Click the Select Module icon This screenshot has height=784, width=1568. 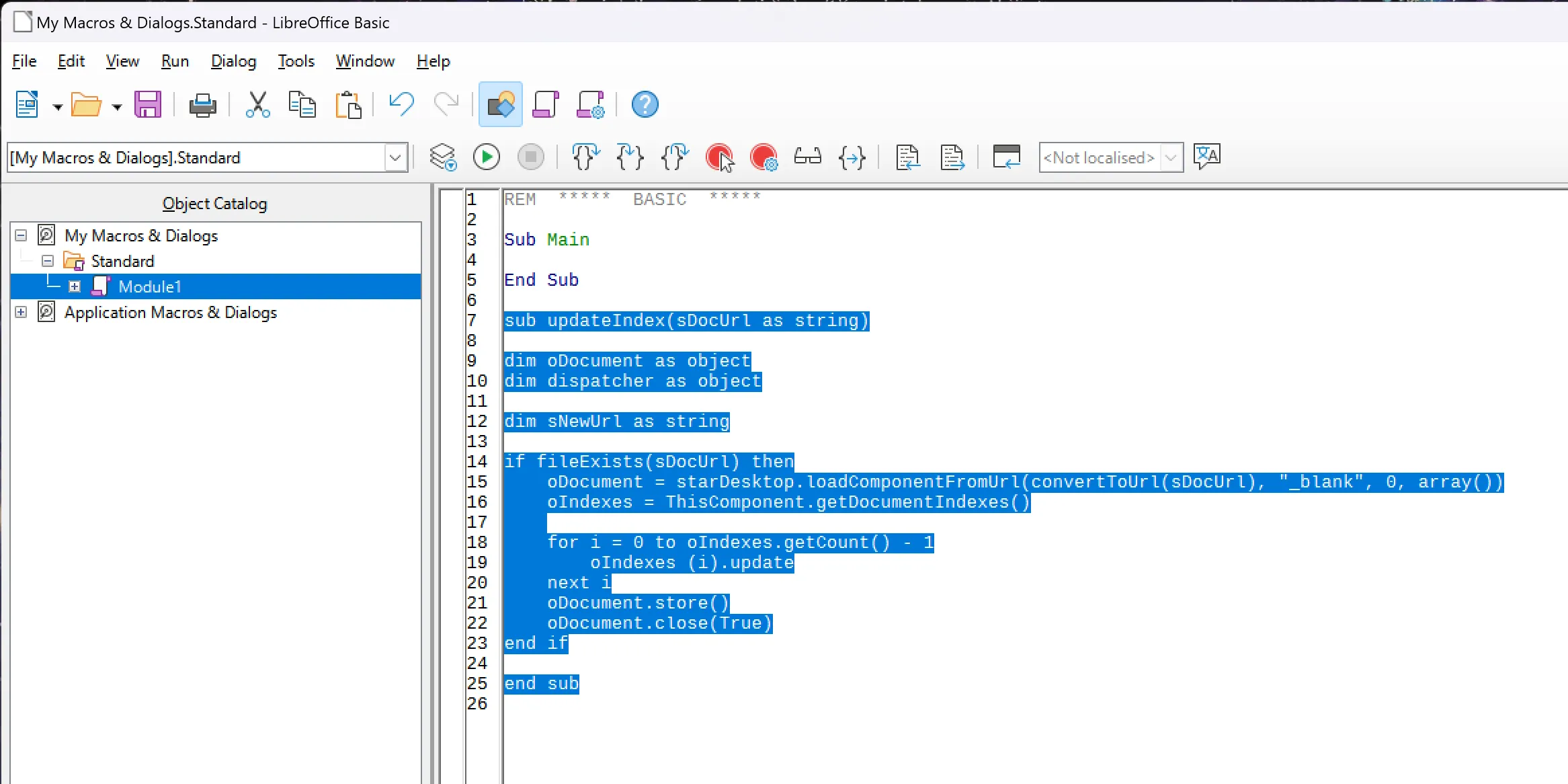591,105
